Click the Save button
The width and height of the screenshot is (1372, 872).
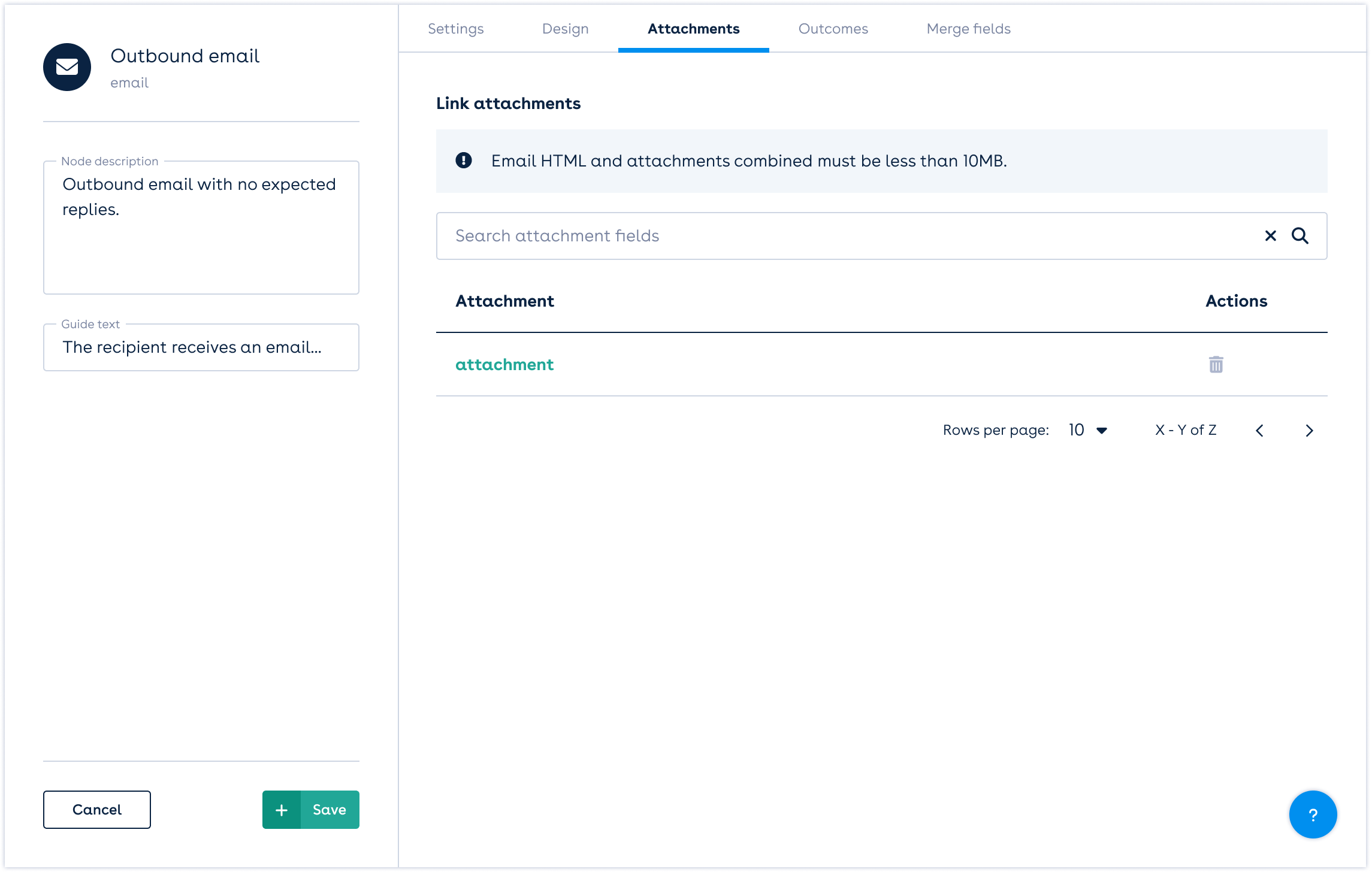point(330,810)
